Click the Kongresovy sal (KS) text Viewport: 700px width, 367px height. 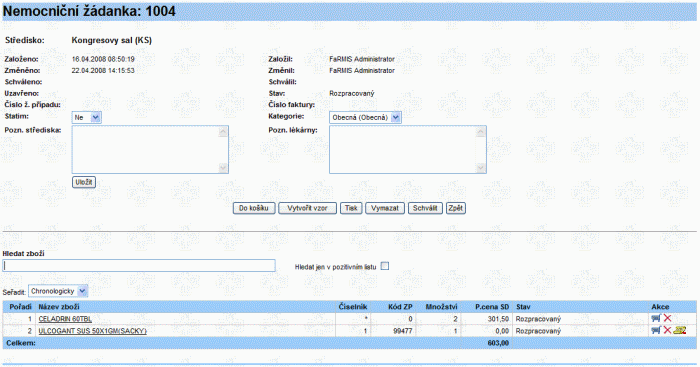click(112, 40)
